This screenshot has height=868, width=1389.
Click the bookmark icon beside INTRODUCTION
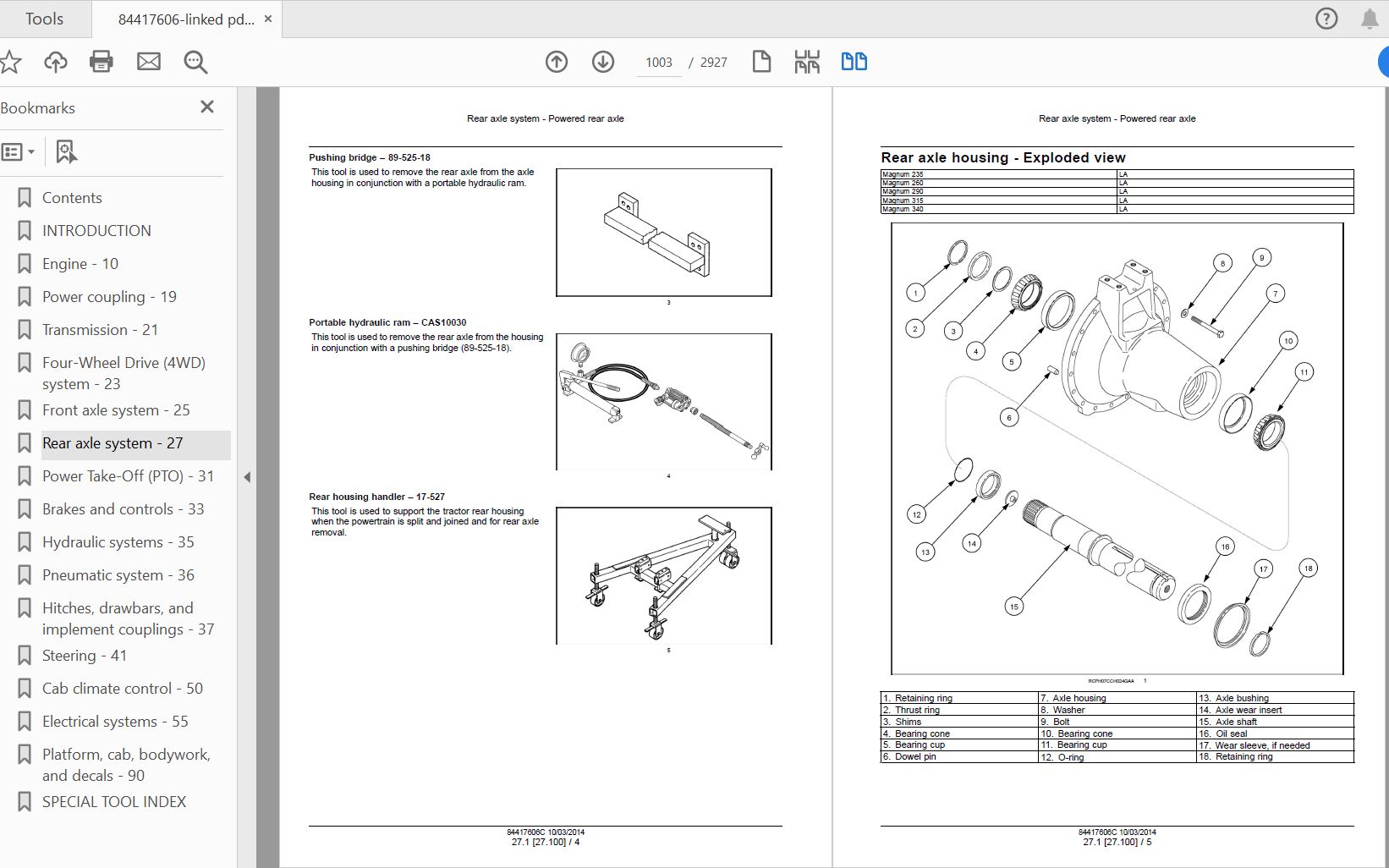25,231
